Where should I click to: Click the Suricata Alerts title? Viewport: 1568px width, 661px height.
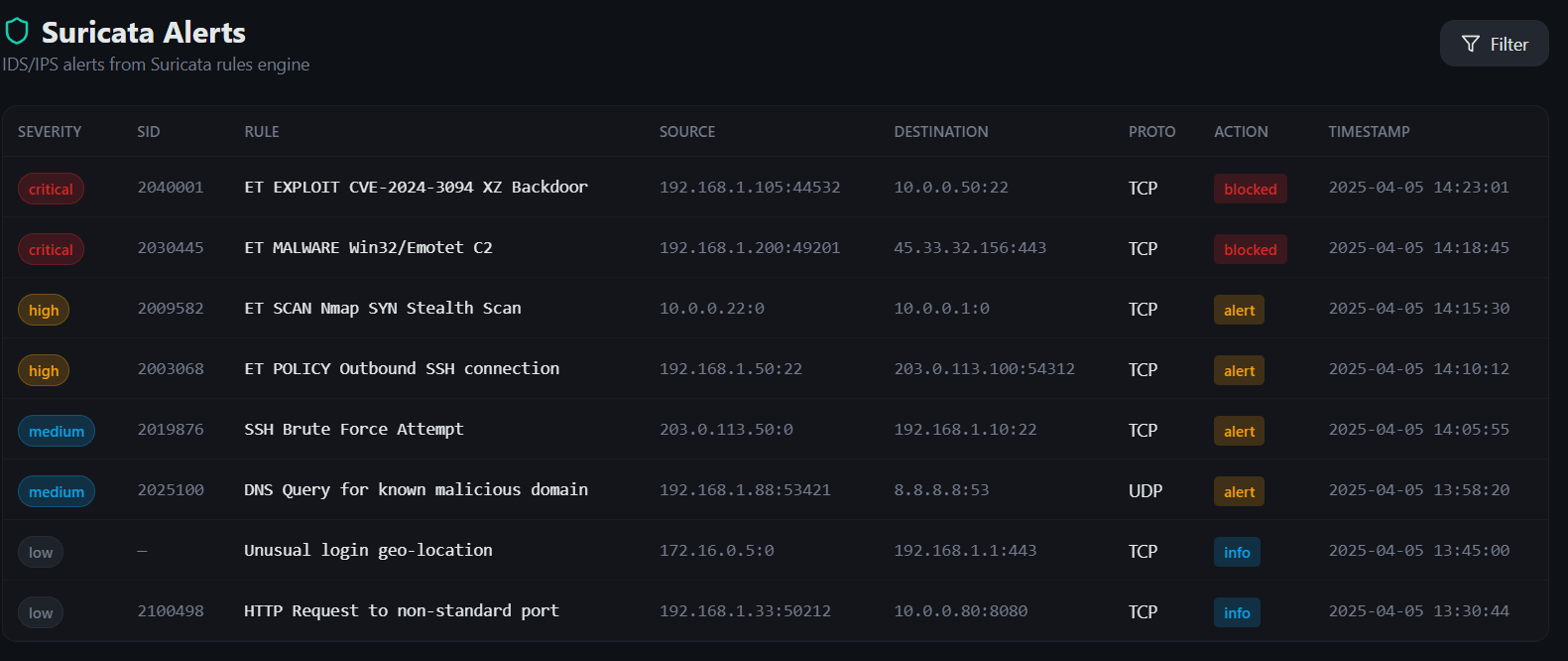coord(144,33)
